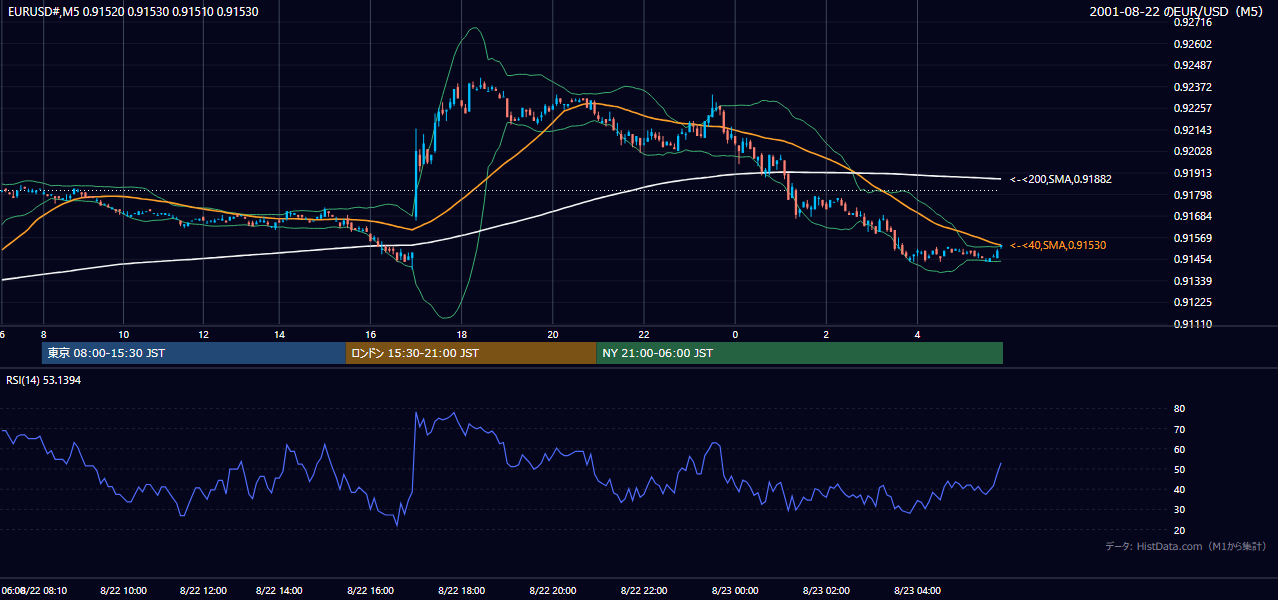Select the orange 40 SMA label 0.91530
The image size is (1278, 600).
1058,245
